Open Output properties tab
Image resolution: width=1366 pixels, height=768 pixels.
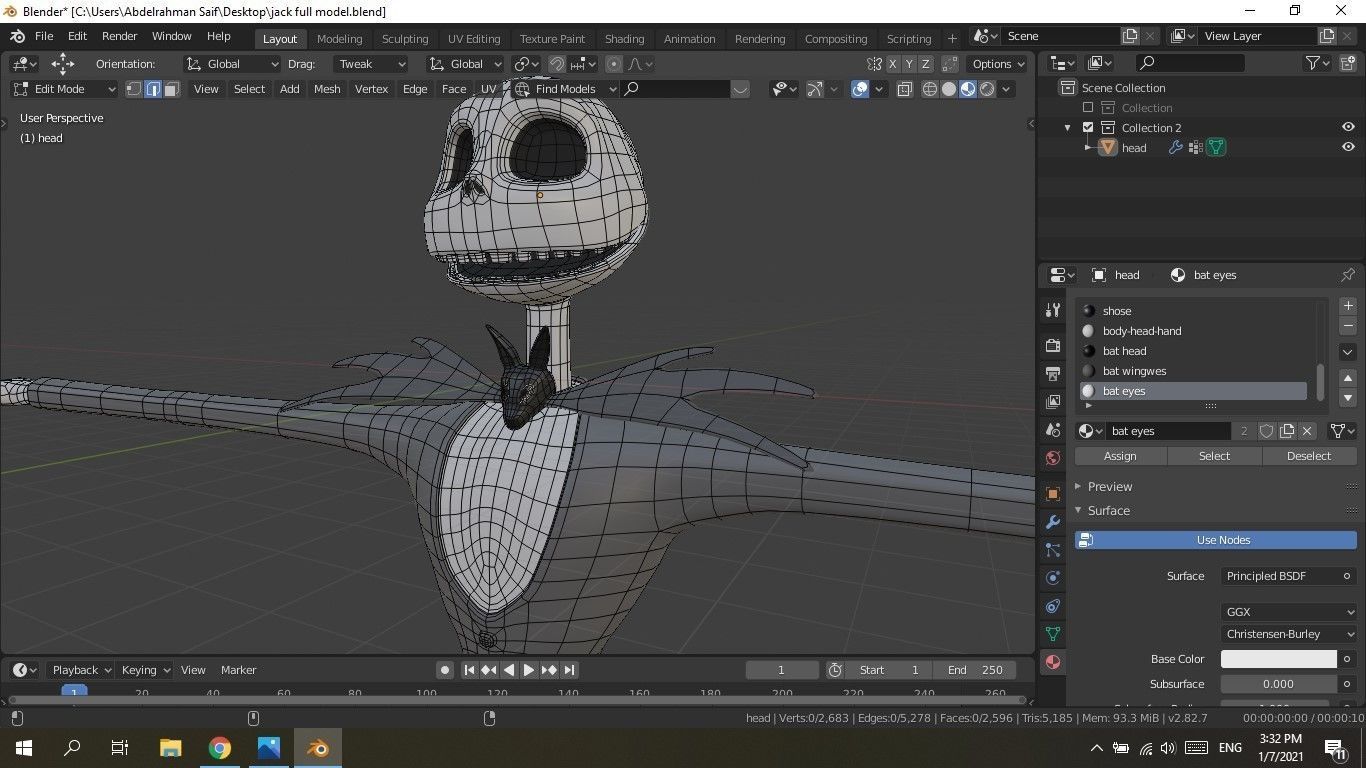1052,373
